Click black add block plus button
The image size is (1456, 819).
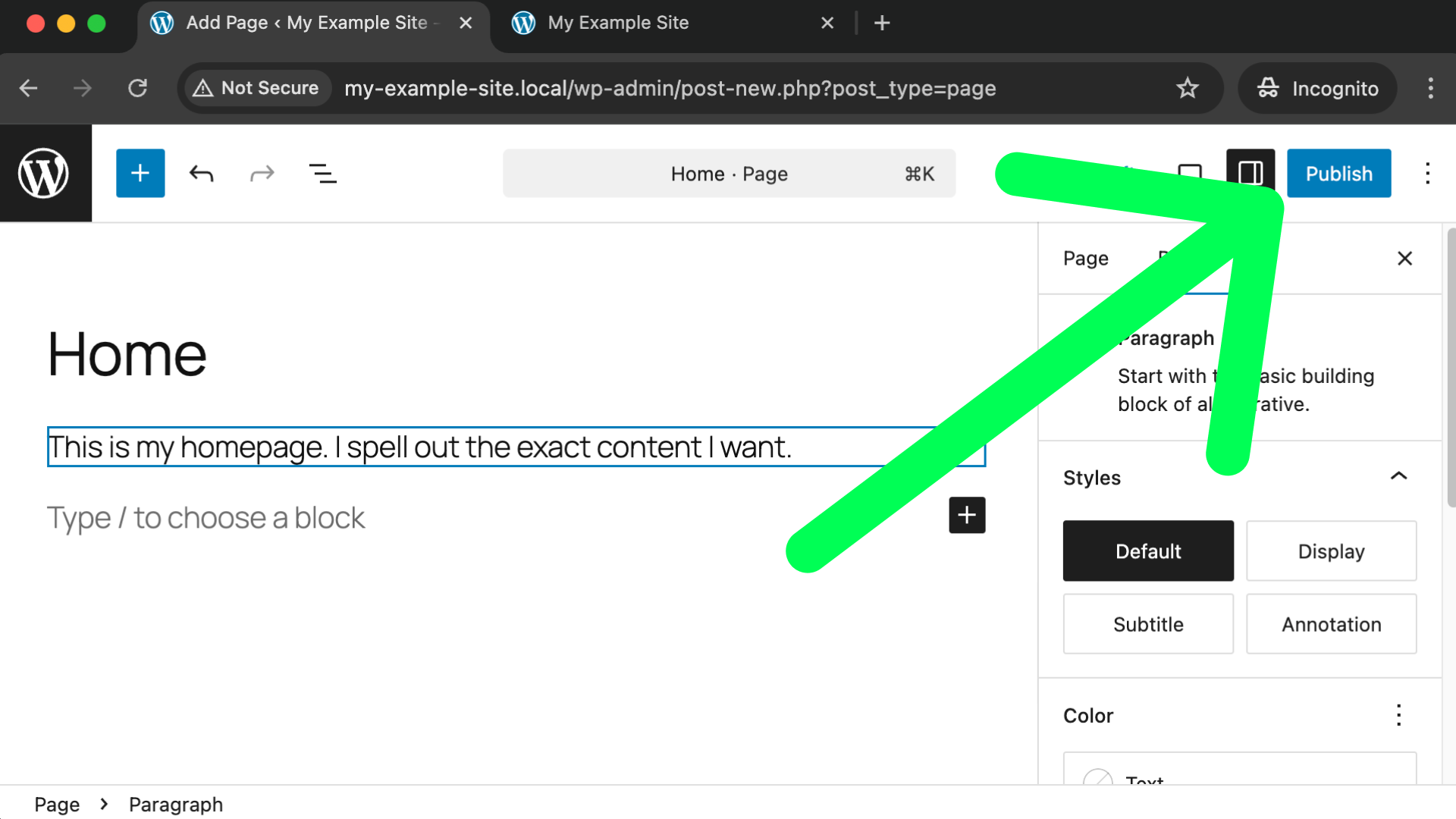click(x=967, y=516)
